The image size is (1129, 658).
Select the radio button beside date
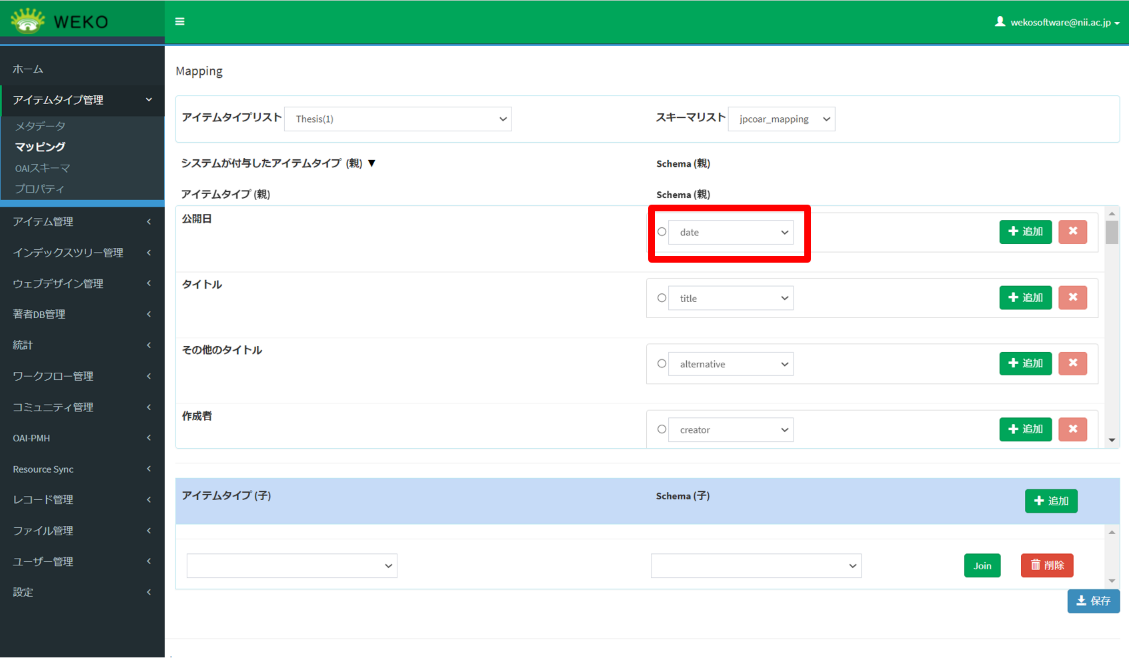tap(661, 232)
